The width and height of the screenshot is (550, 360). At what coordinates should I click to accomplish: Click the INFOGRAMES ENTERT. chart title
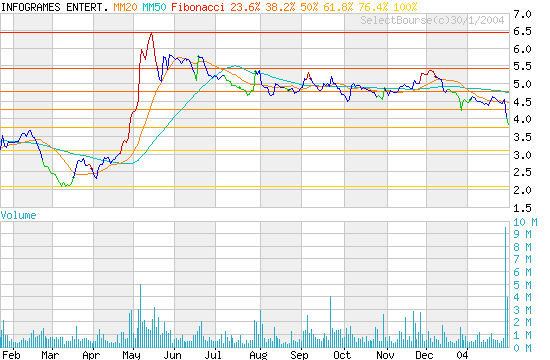click(x=55, y=7)
